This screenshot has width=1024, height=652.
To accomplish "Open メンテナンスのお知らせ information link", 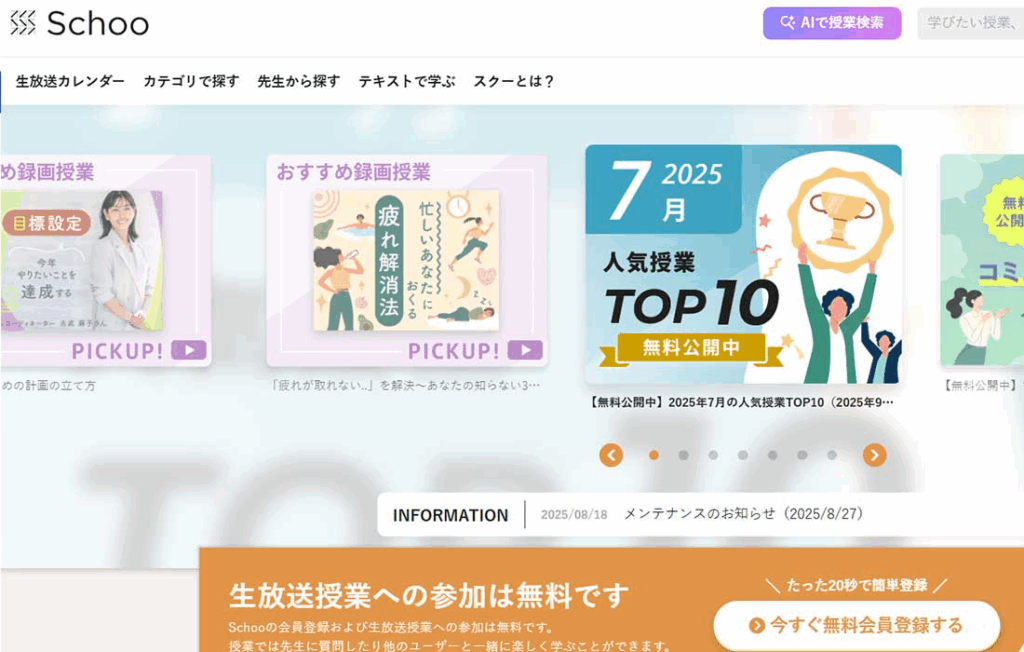I will pos(743,513).
